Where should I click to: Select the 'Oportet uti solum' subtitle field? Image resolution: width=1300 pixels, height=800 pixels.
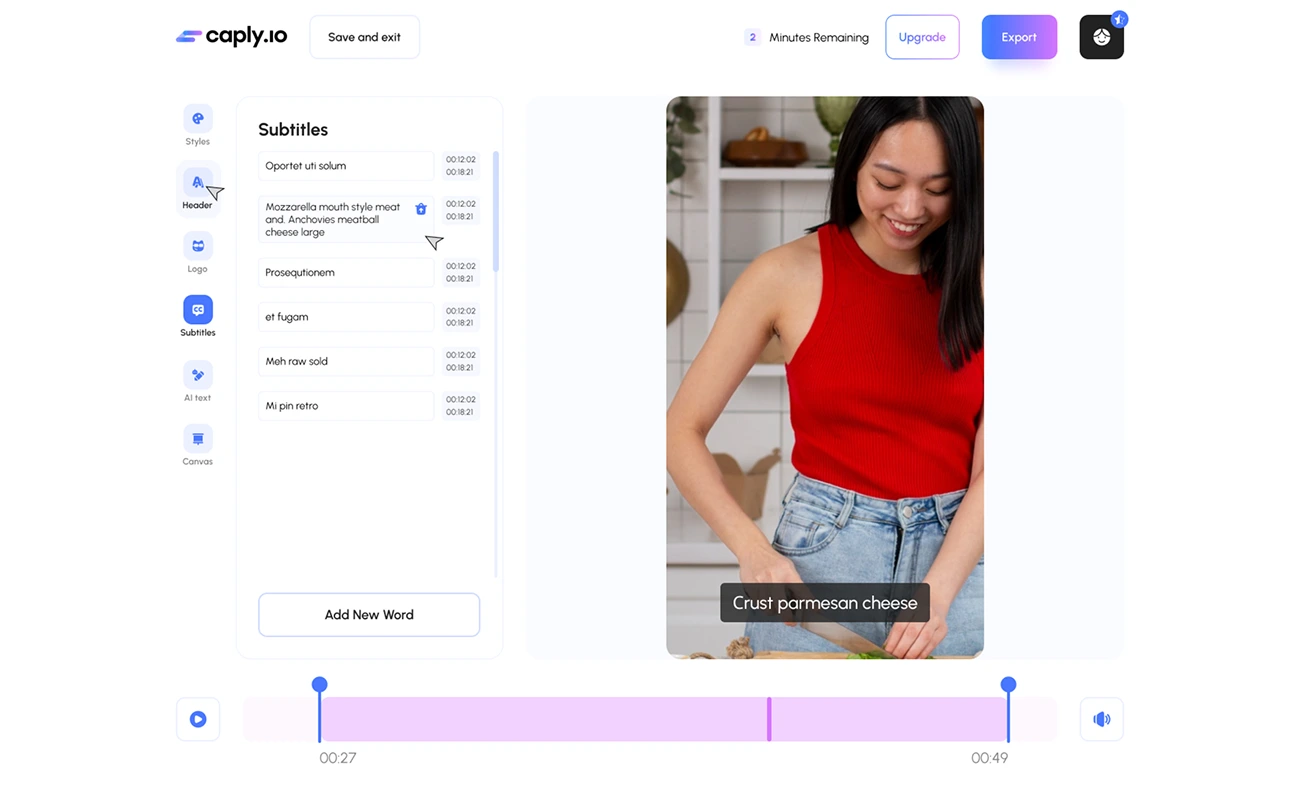346,166
